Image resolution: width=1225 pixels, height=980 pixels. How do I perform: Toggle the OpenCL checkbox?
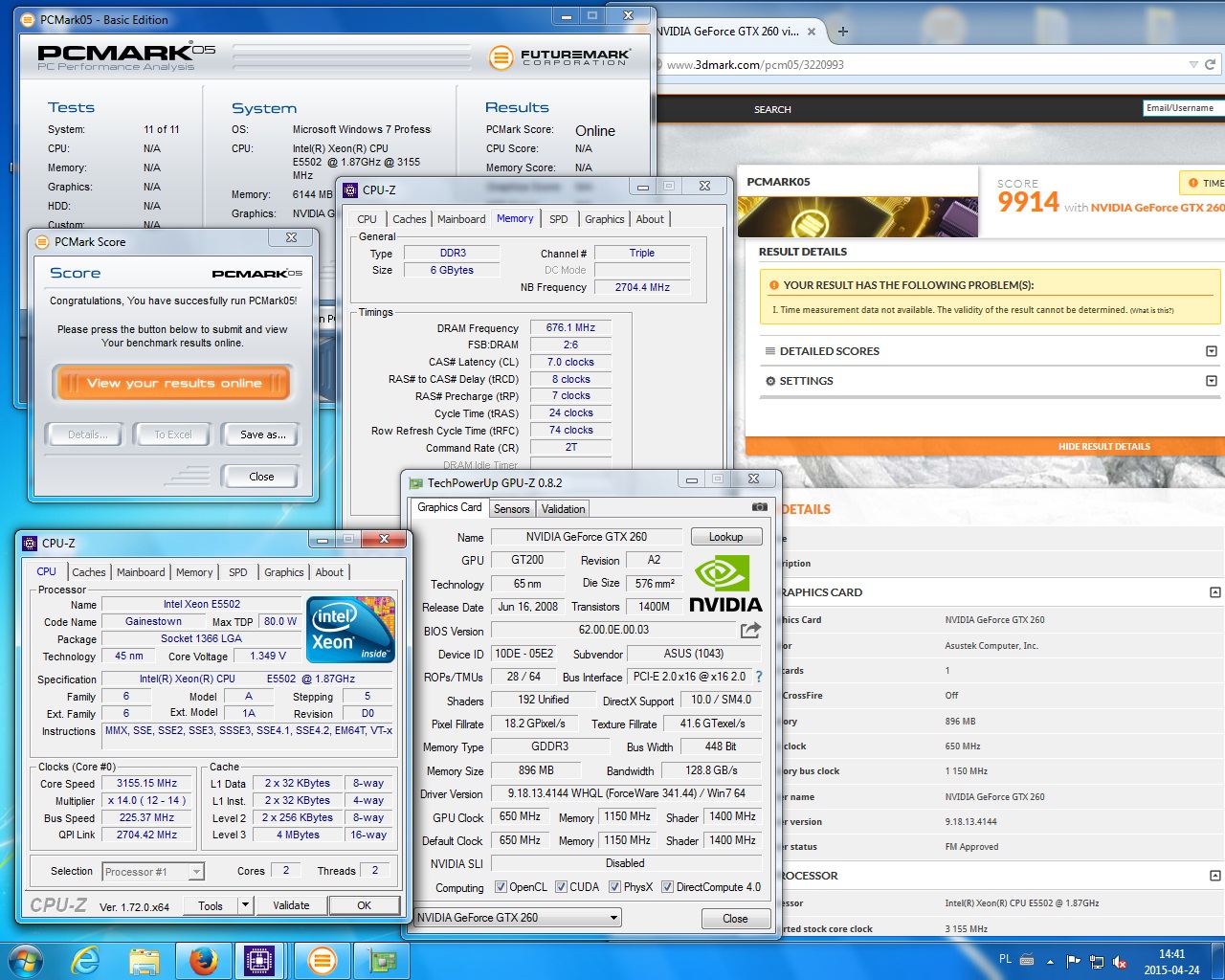[501, 887]
